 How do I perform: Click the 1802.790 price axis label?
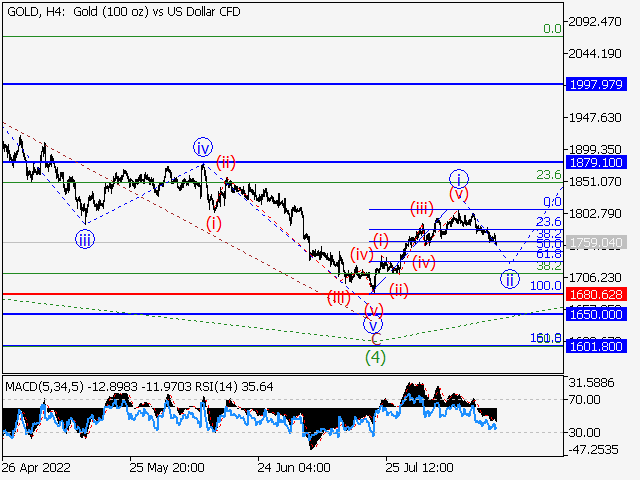[595, 213]
